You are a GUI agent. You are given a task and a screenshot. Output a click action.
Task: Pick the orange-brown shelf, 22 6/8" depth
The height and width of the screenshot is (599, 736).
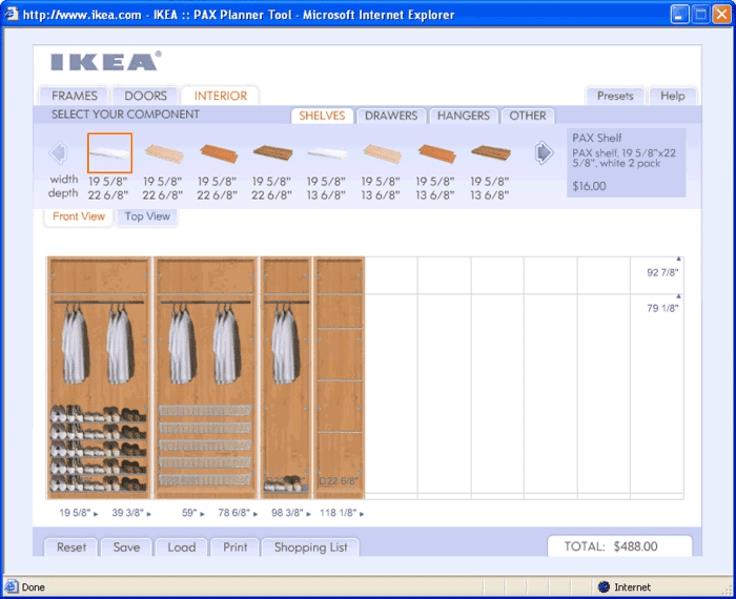pos(218,154)
